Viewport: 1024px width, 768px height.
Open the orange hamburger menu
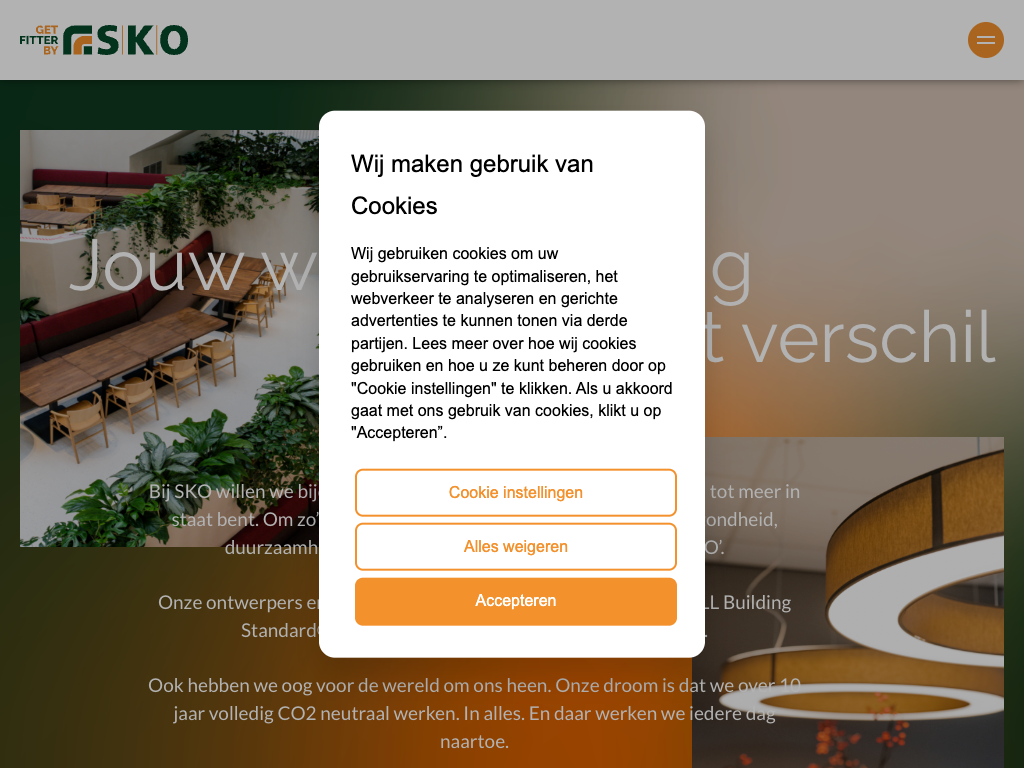pos(985,40)
